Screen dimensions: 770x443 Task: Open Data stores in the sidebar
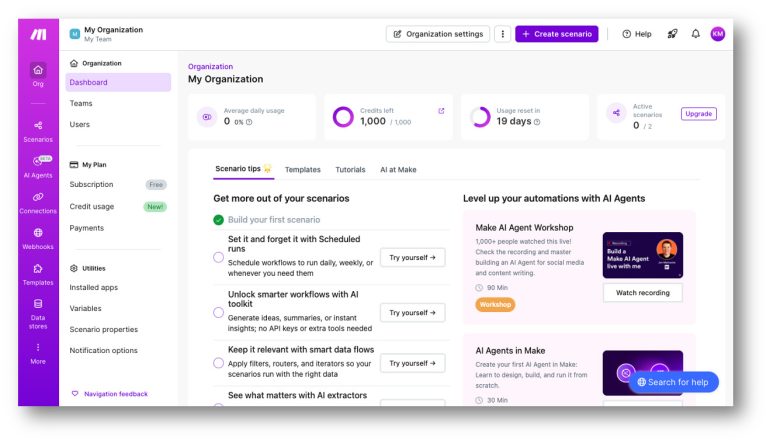tap(38, 310)
